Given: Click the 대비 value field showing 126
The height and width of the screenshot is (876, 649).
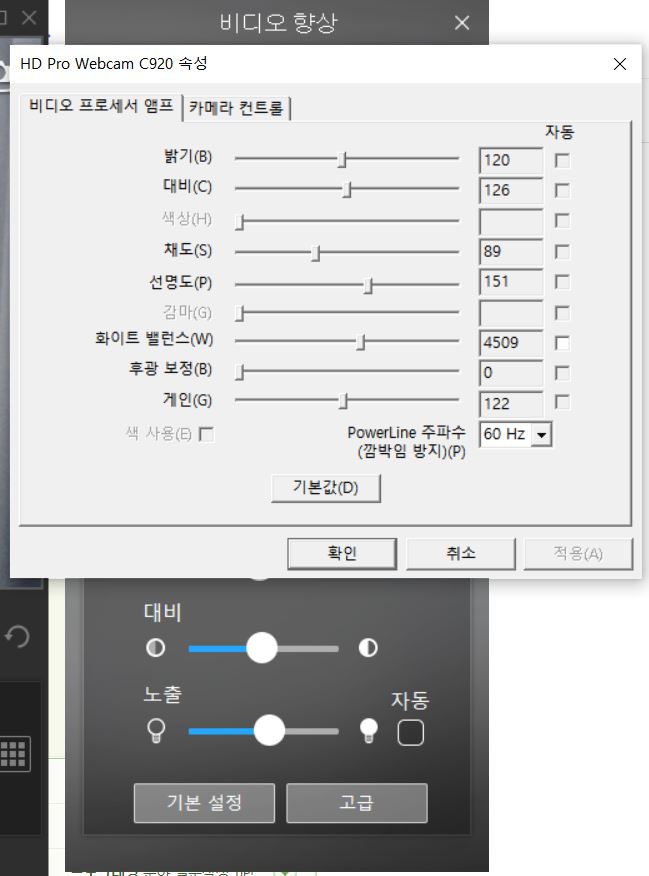Looking at the screenshot, I should click(510, 191).
